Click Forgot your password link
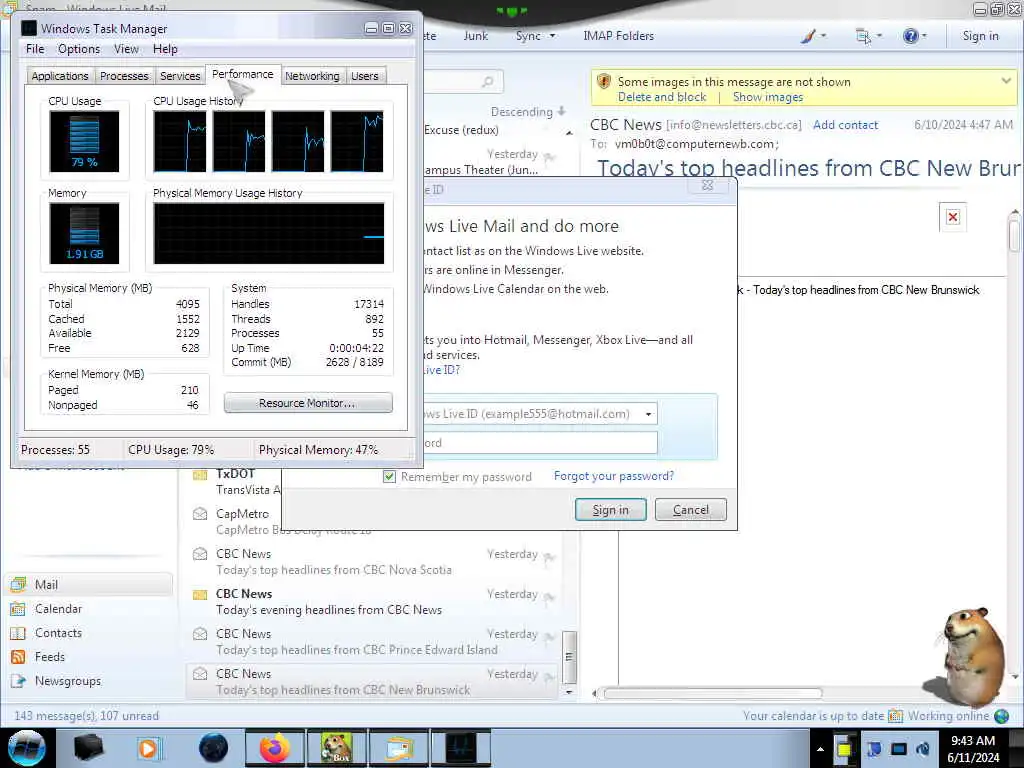The height and width of the screenshot is (768, 1024). [x=614, y=476]
